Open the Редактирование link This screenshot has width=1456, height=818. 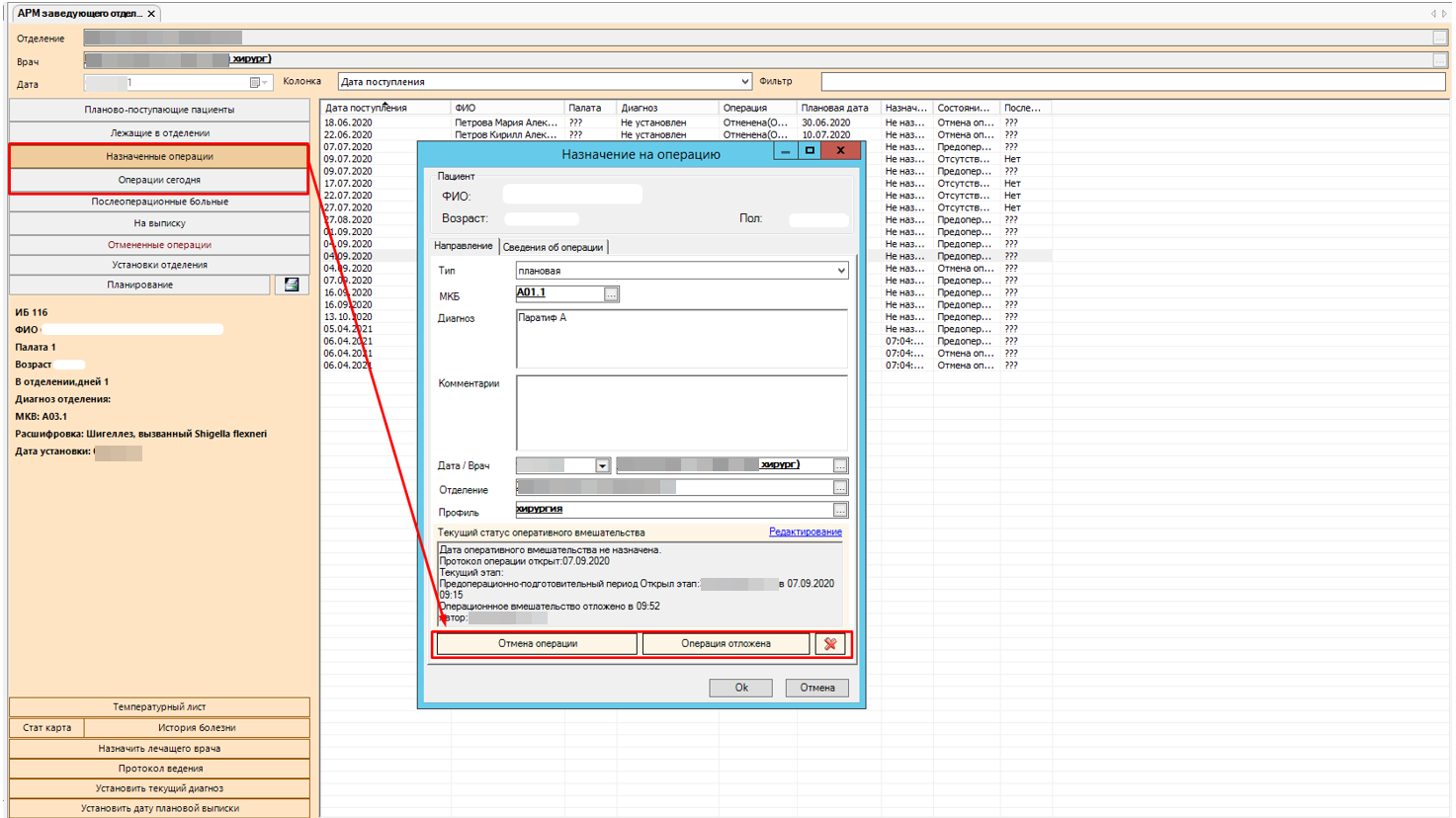[806, 532]
